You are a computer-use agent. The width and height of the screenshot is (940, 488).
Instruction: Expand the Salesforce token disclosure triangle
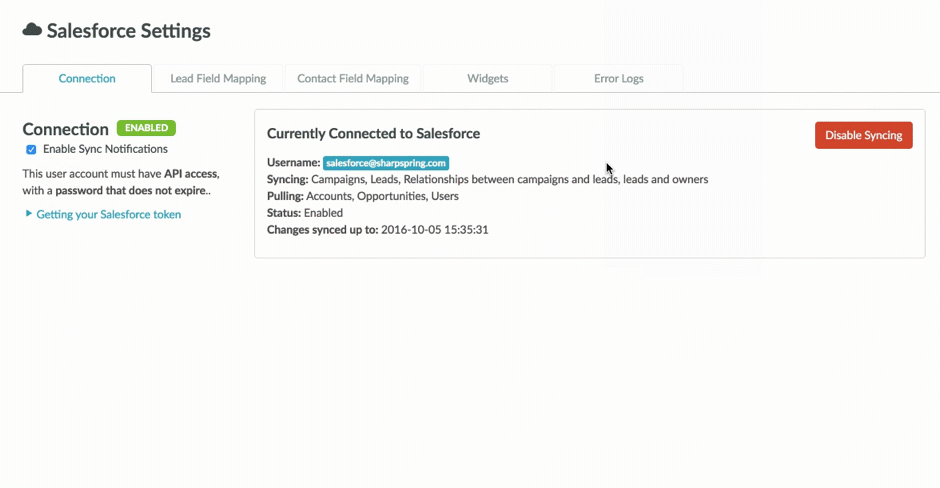(29, 214)
